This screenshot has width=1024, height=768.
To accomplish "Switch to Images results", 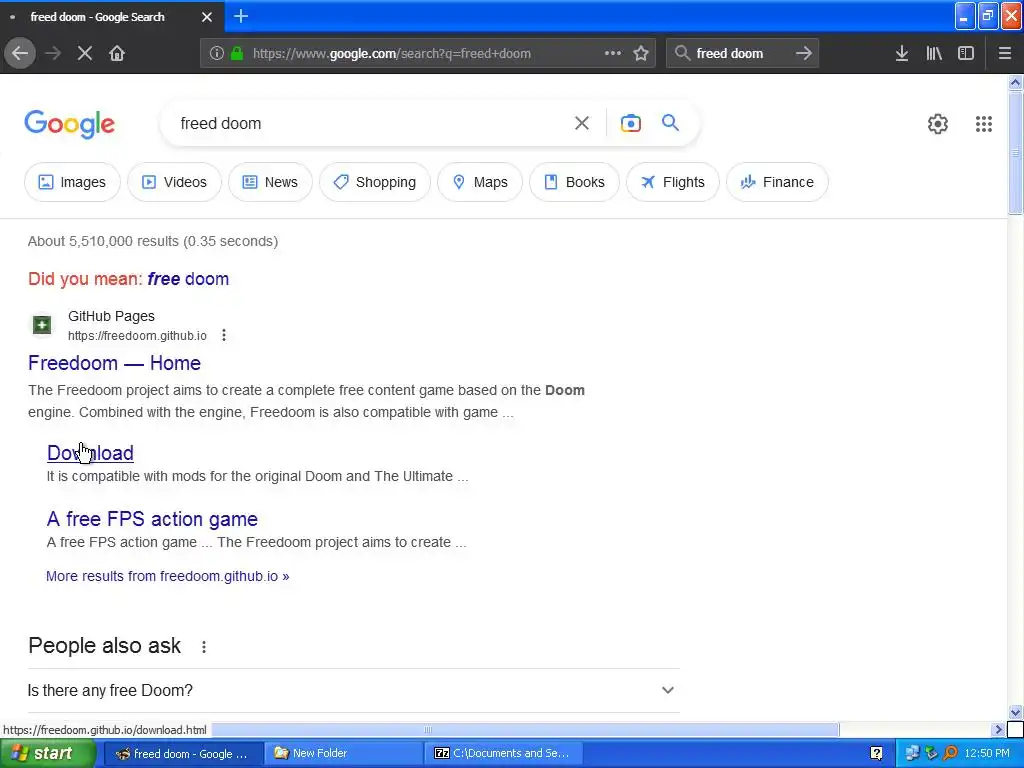I will pos(72,182).
